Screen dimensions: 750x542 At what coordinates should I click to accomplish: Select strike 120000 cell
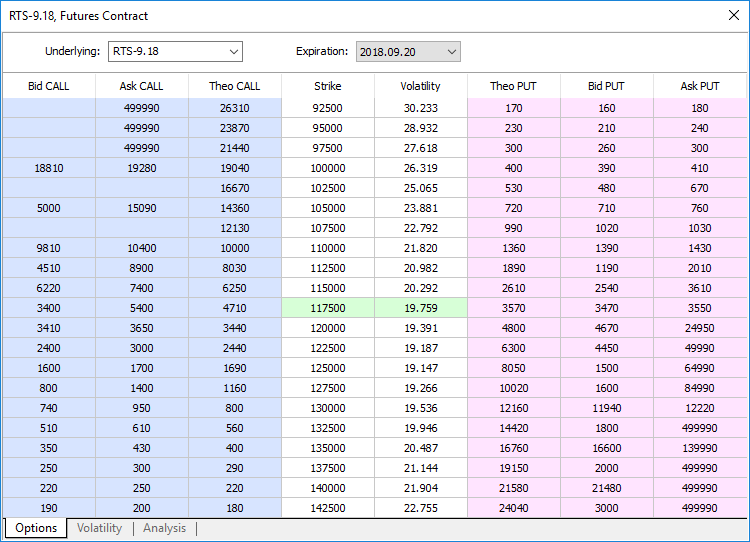tap(328, 328)
